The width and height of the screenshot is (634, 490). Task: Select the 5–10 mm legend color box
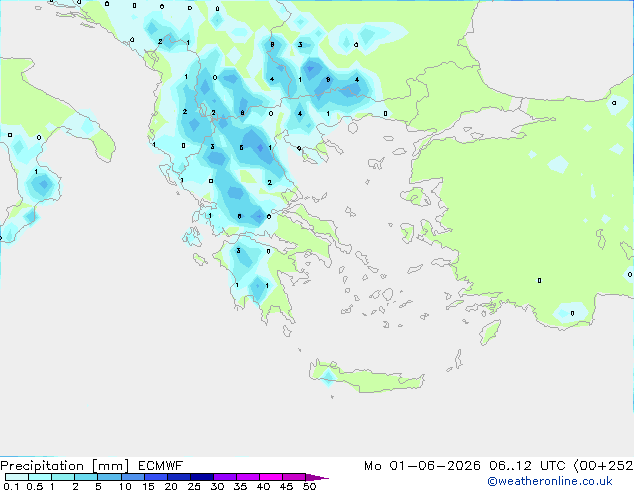[110, 477]
